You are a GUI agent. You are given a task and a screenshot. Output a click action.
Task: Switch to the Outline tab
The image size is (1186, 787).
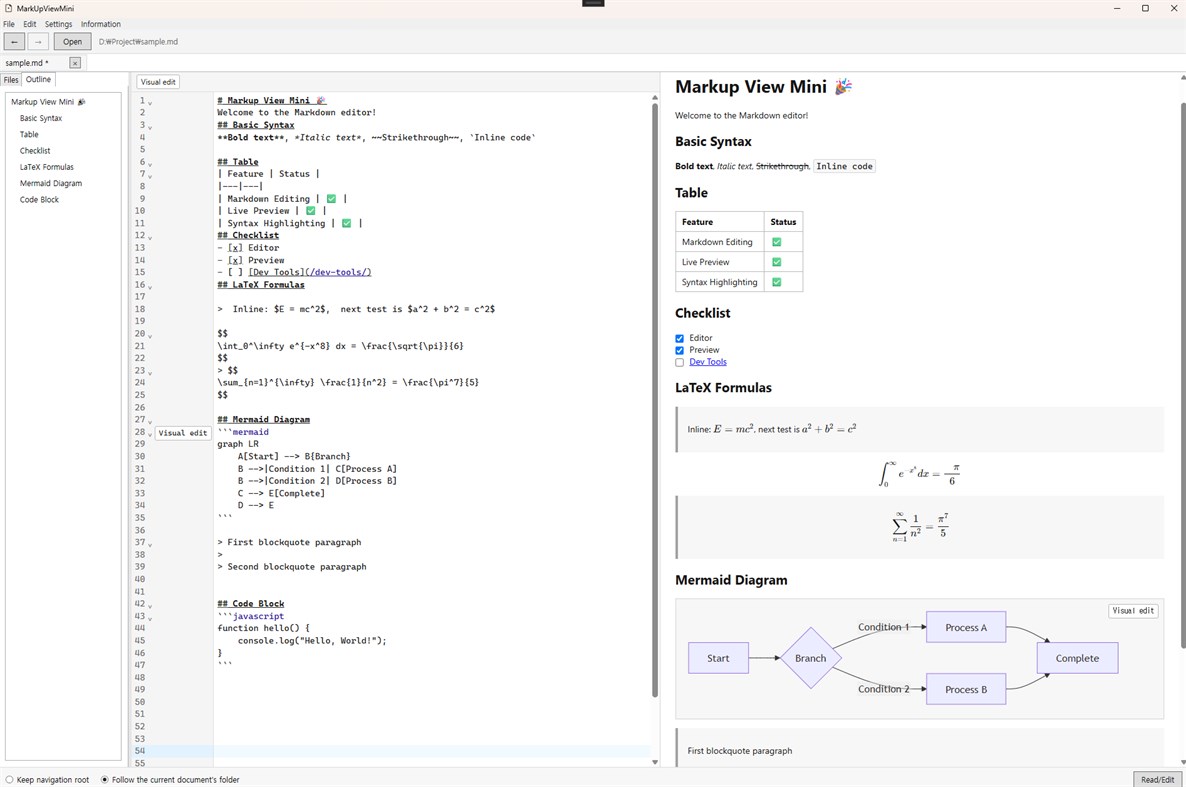pos(38,79)
